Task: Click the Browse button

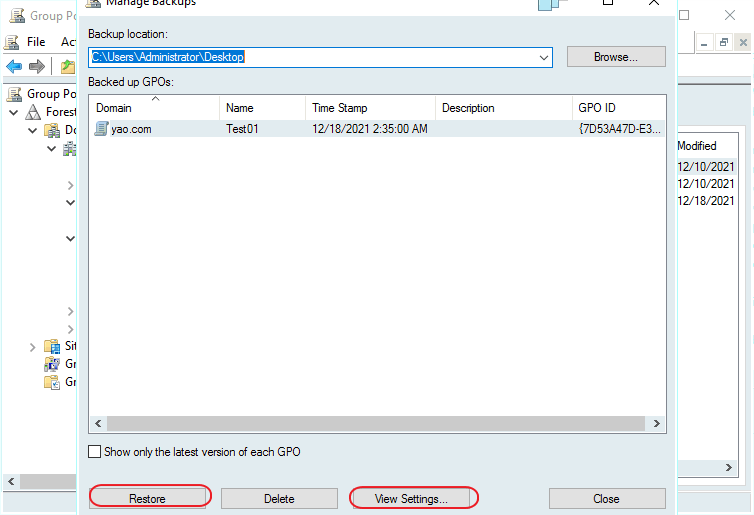Action: click(x=616, y=57)
